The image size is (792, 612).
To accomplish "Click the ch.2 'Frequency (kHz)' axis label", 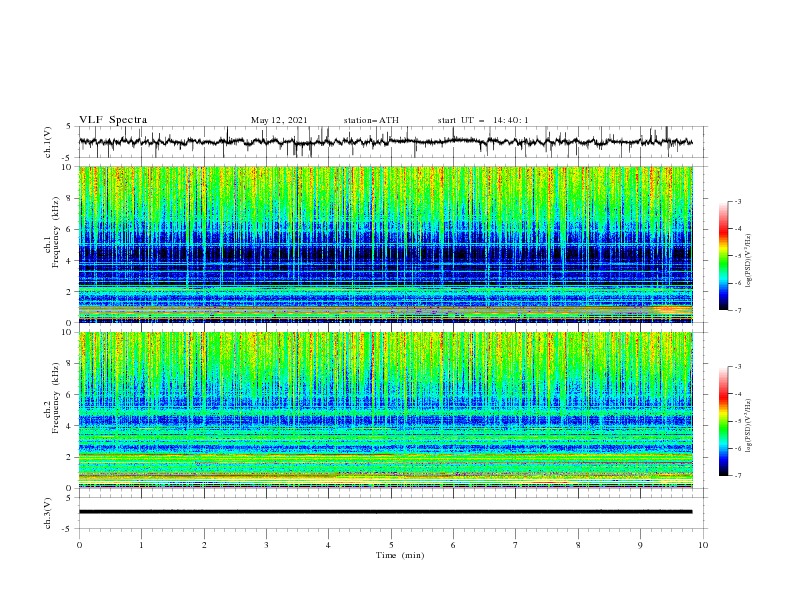I will 56,397.
